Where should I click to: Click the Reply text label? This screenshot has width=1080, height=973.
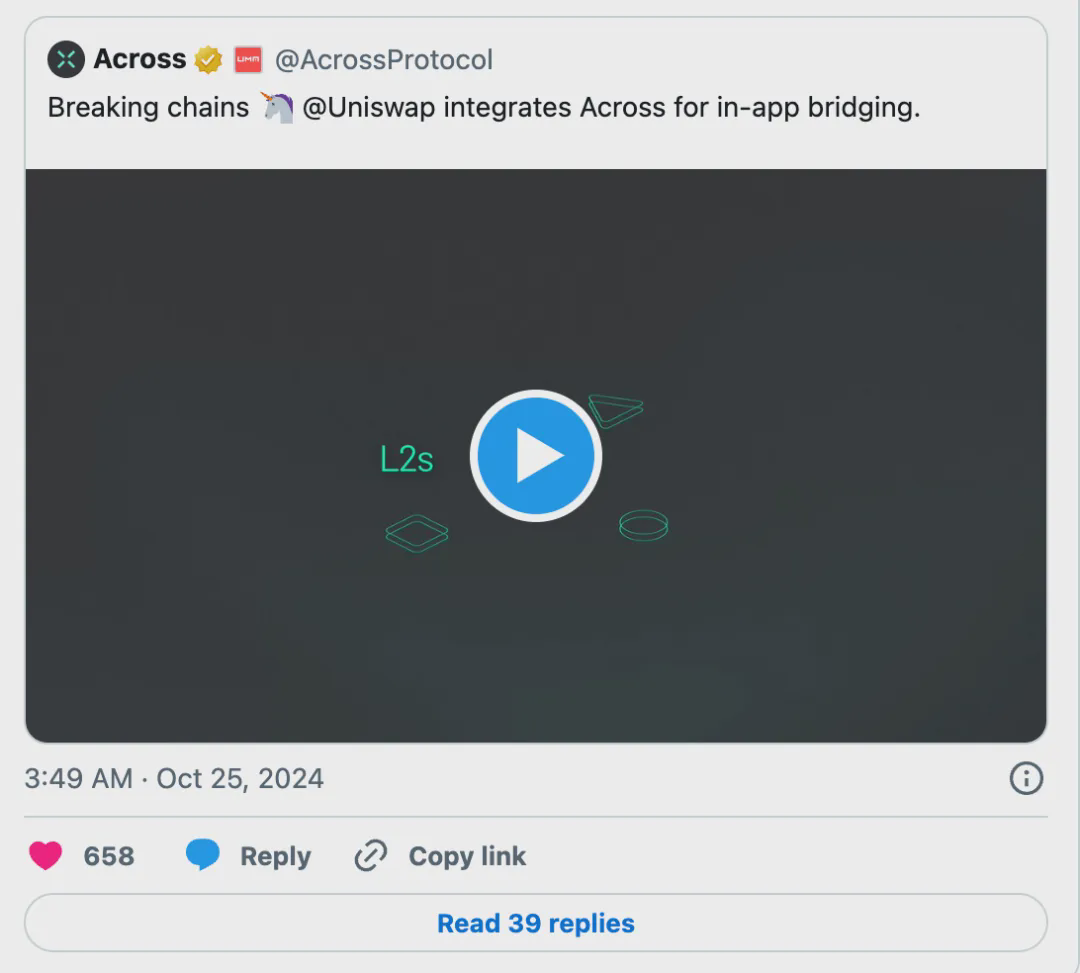coord(275,857)
